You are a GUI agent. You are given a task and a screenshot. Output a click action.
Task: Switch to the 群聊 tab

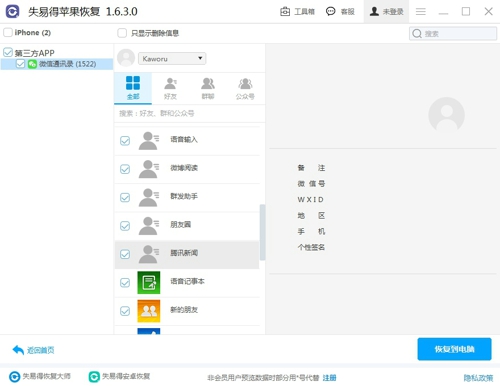point(208,88)
